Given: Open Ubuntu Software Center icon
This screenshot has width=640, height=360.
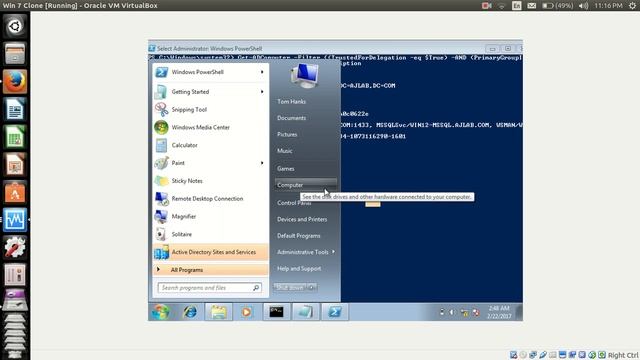Looking at the screenshot, I should point(15,192).
